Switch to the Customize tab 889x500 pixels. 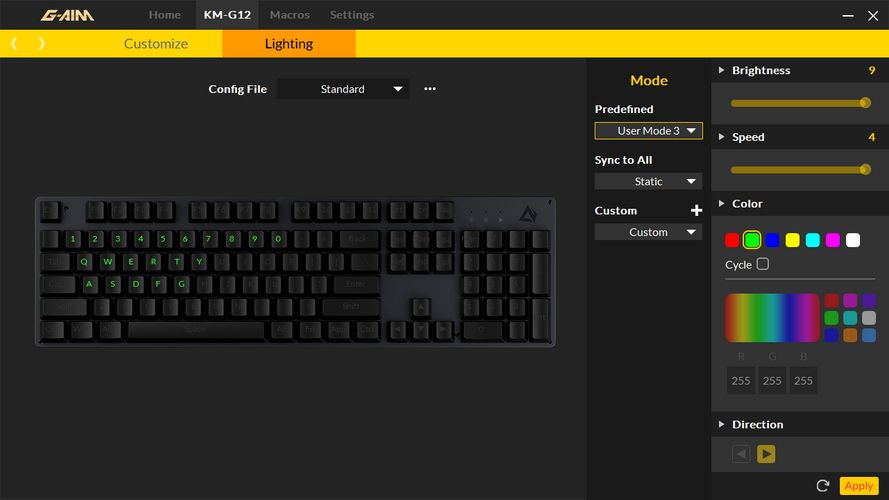coord(156,44)
